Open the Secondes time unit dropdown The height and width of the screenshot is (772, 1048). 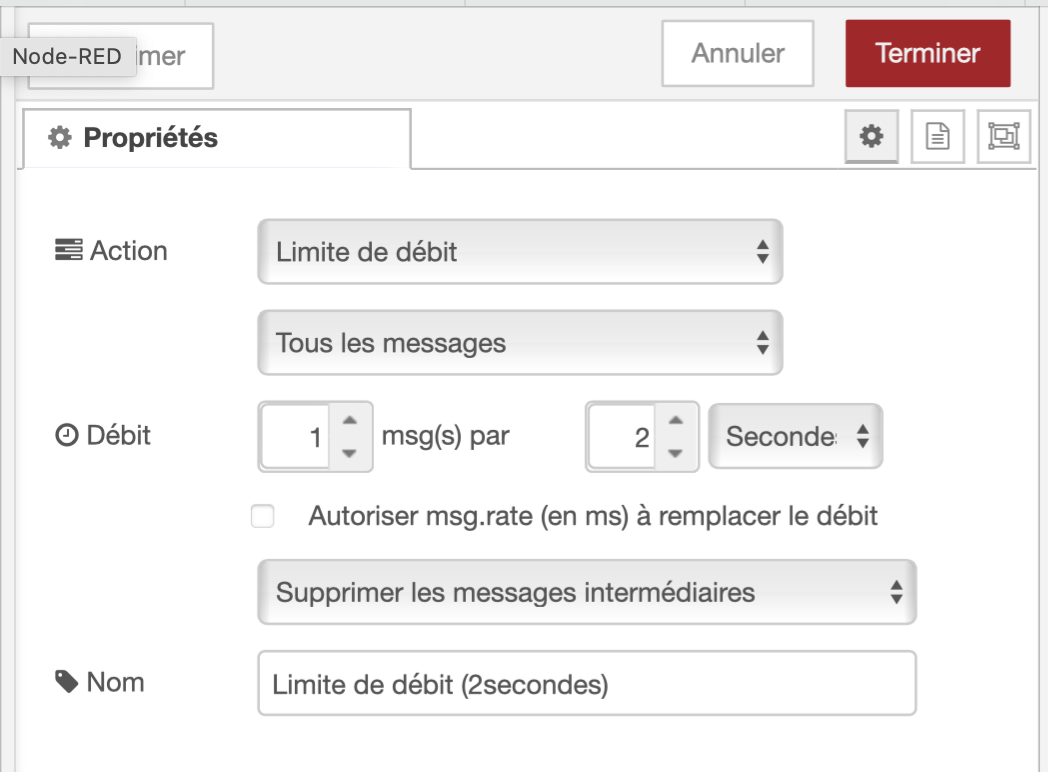click(795, 437)
